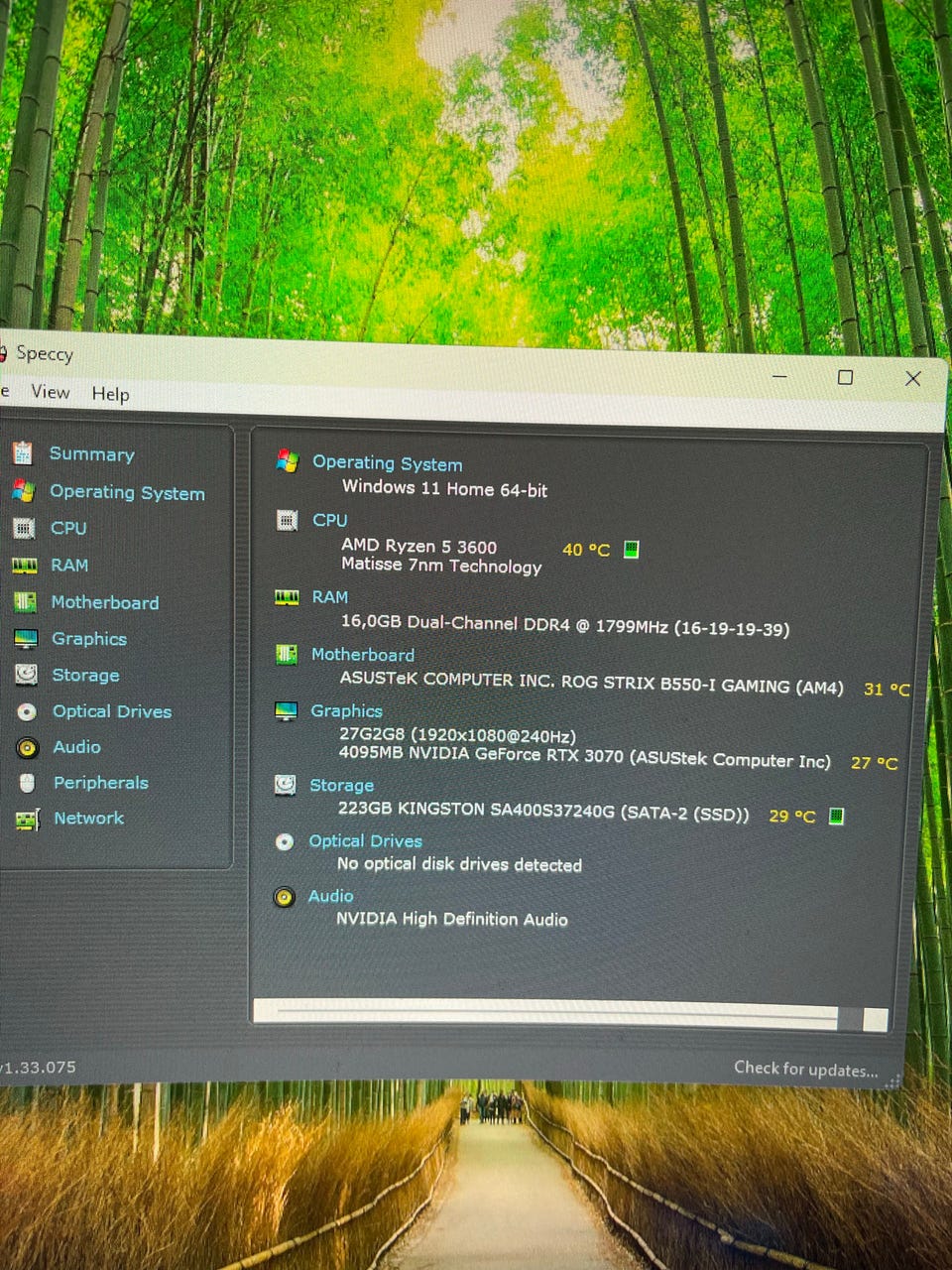Click Motherboard icon in summary panel
The height and width of the screenshot is (1270, 952).
point(287,654)
